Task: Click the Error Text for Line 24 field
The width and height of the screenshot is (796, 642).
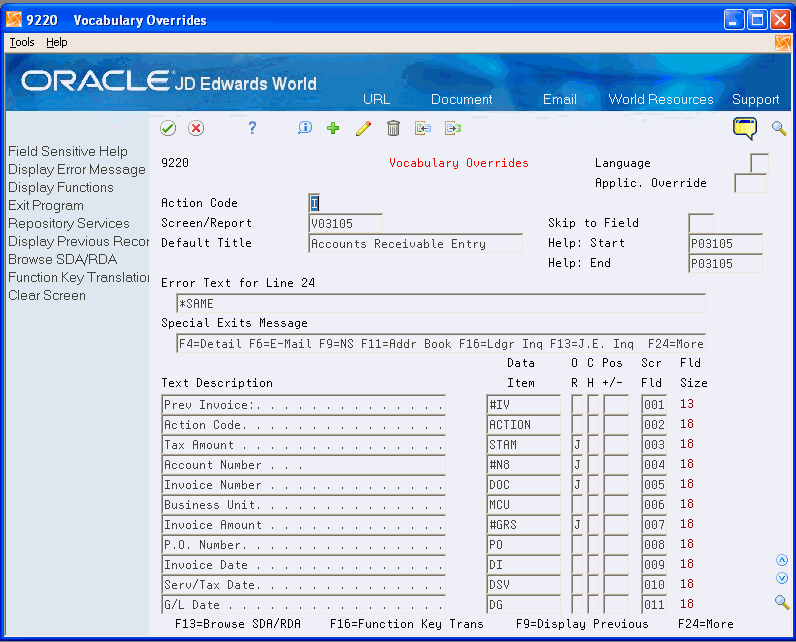Action: coord(441,303)
